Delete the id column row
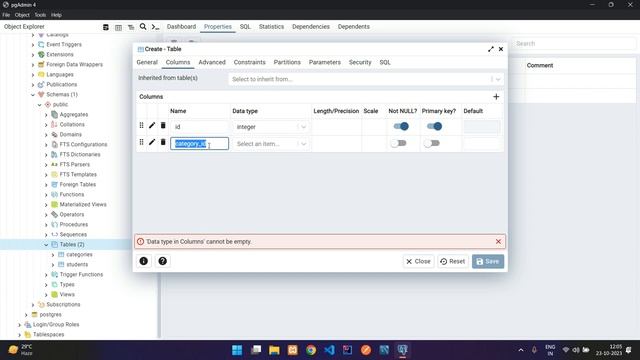Viewport: 640px width, 360px height. click(163, 125)
